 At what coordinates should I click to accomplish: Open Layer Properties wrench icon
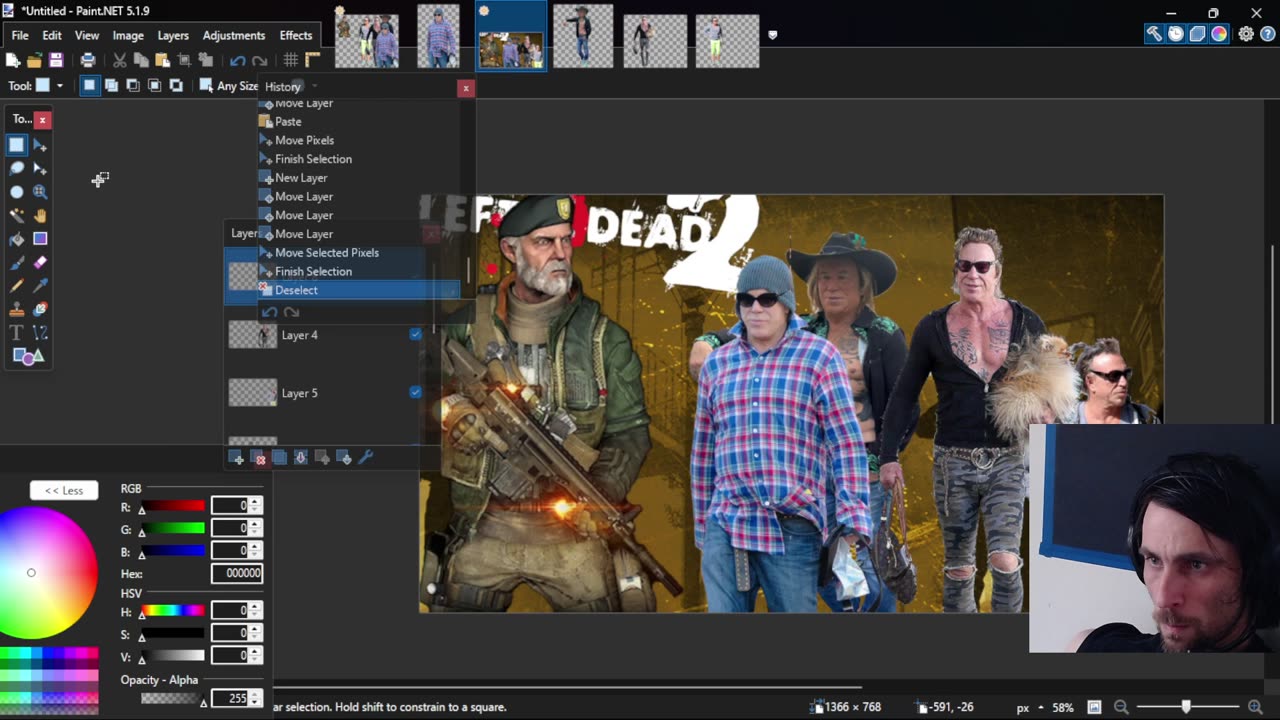pos(366,458)
